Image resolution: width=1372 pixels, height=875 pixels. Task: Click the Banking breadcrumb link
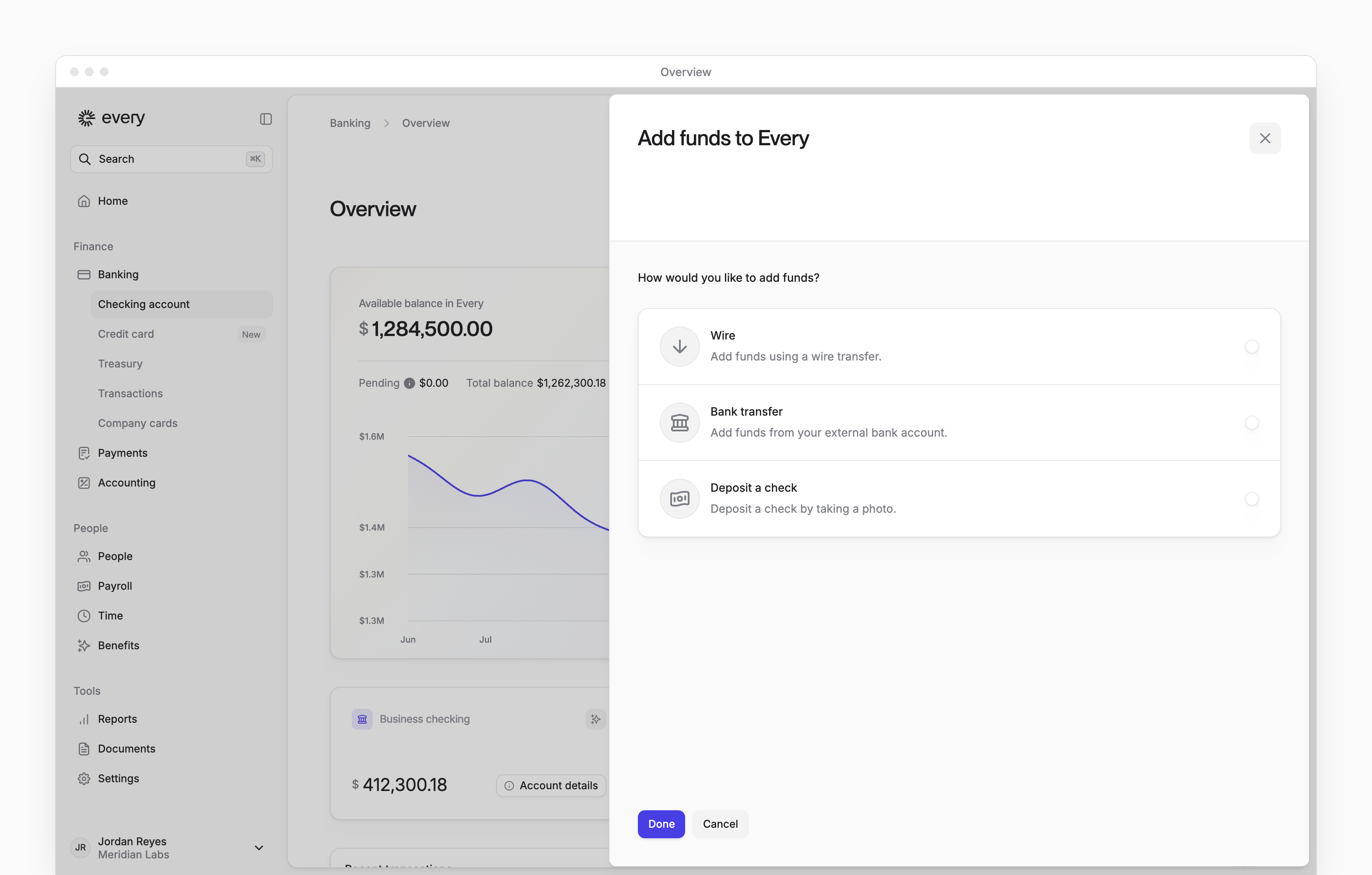coord(350,123)
